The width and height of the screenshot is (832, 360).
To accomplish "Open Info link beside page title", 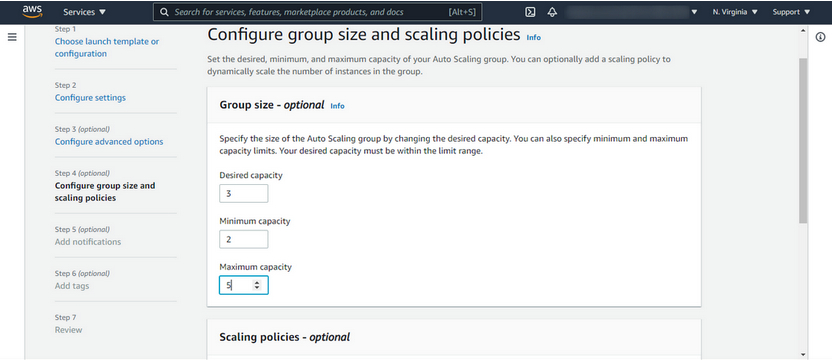I will coord(533,37).
